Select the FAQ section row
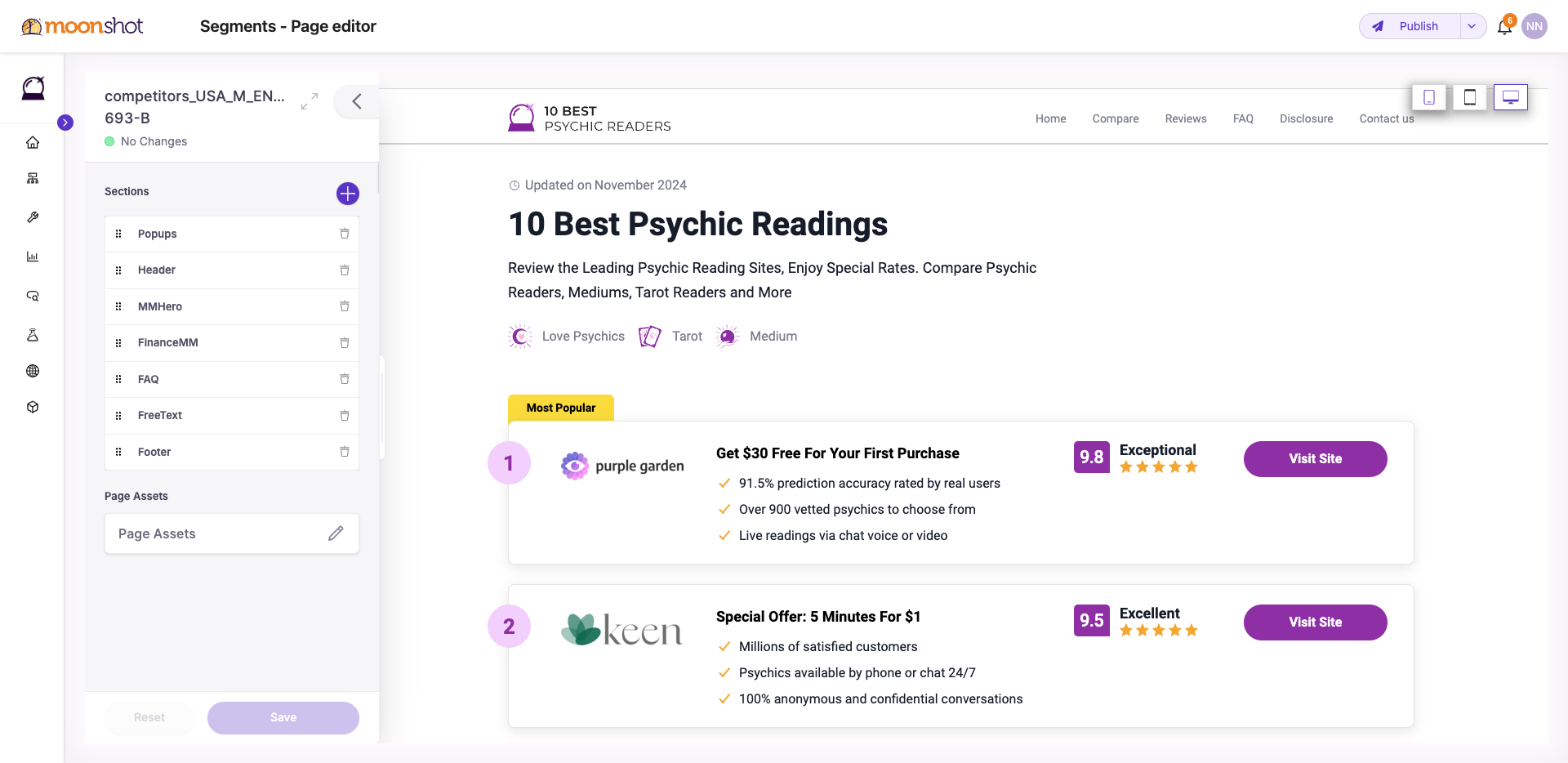Screen dimensions: 1568x763 click(x=232, y=379)
